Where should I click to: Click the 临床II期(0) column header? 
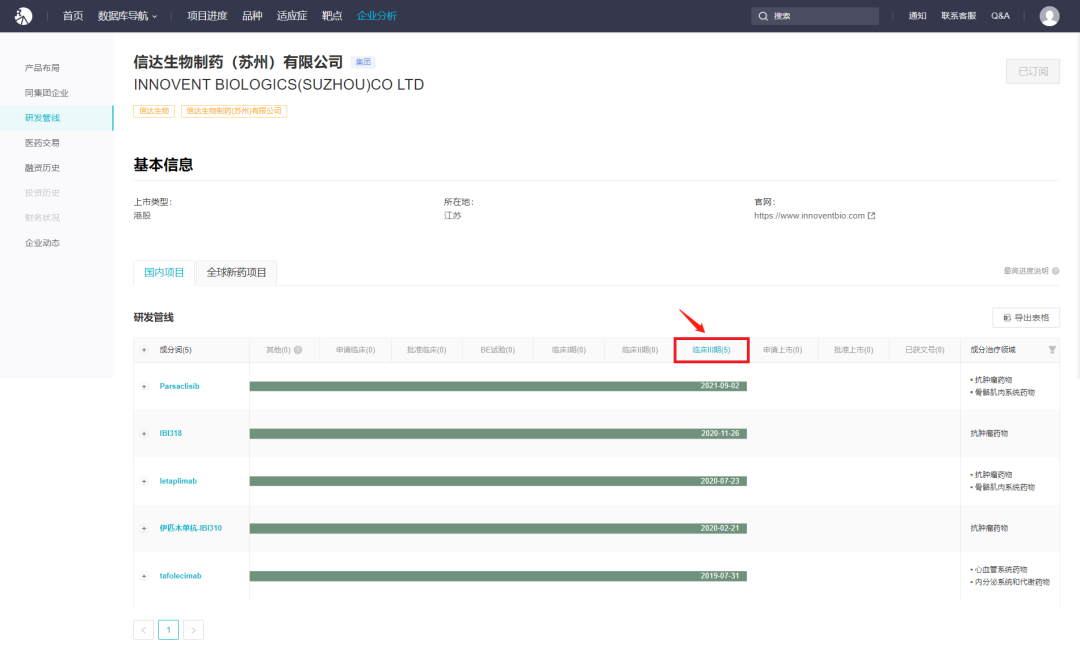click(640, 350)
